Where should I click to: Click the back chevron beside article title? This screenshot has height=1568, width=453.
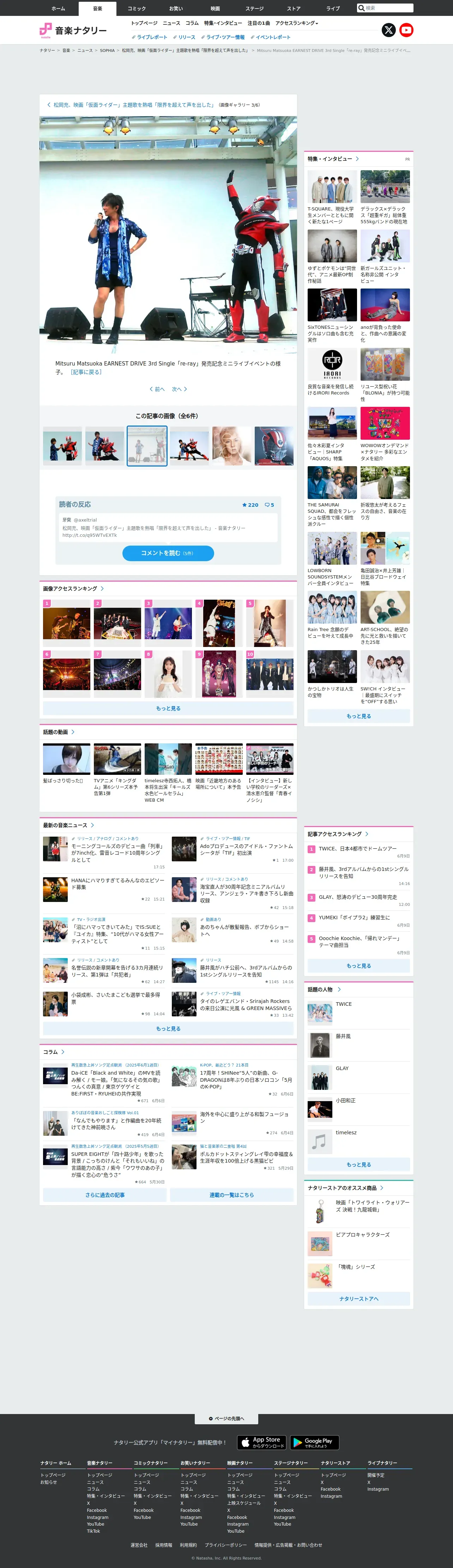(49, 105)
